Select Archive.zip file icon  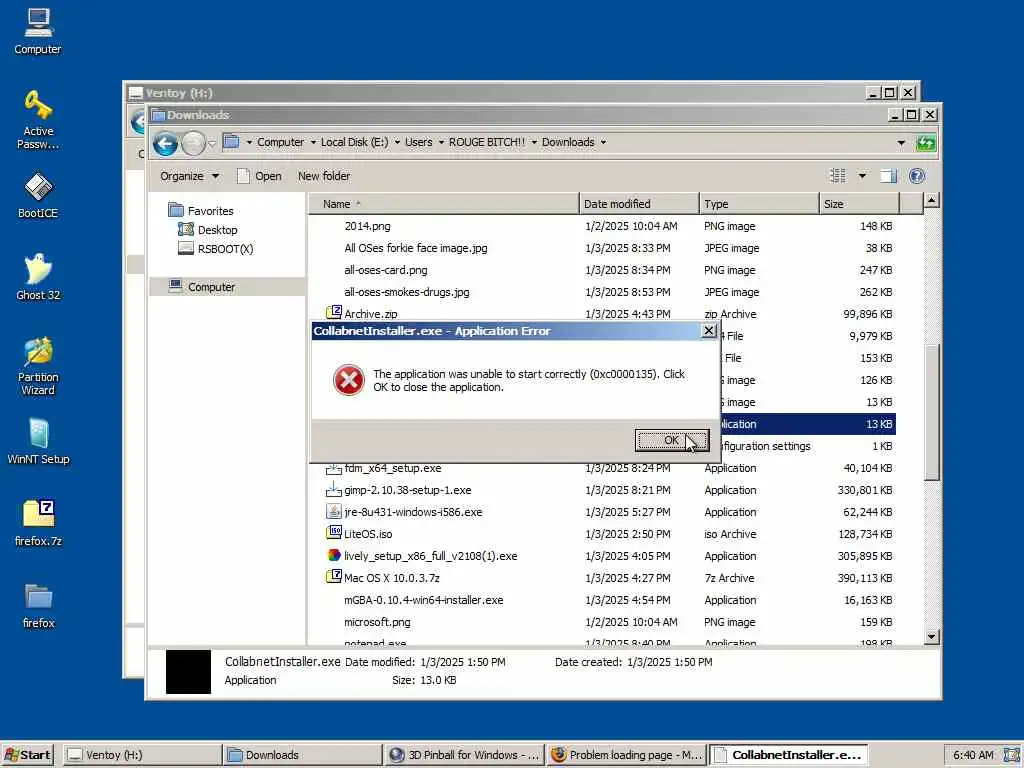click(334, 313)
